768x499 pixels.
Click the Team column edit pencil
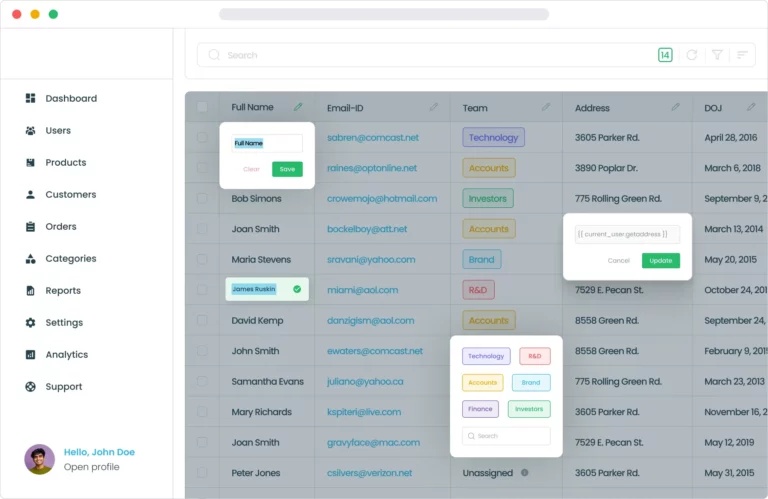pos(546,107)
